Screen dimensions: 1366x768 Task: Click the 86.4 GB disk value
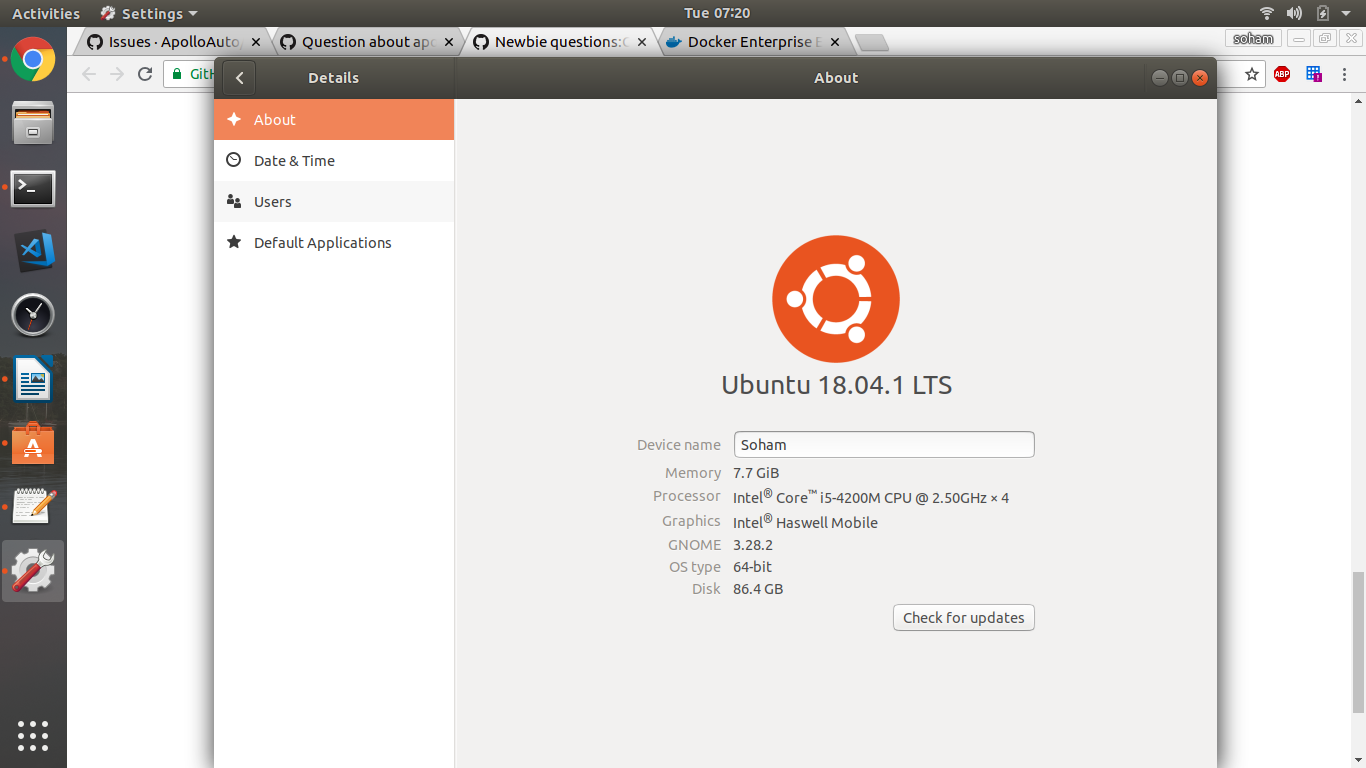point(758,589)
